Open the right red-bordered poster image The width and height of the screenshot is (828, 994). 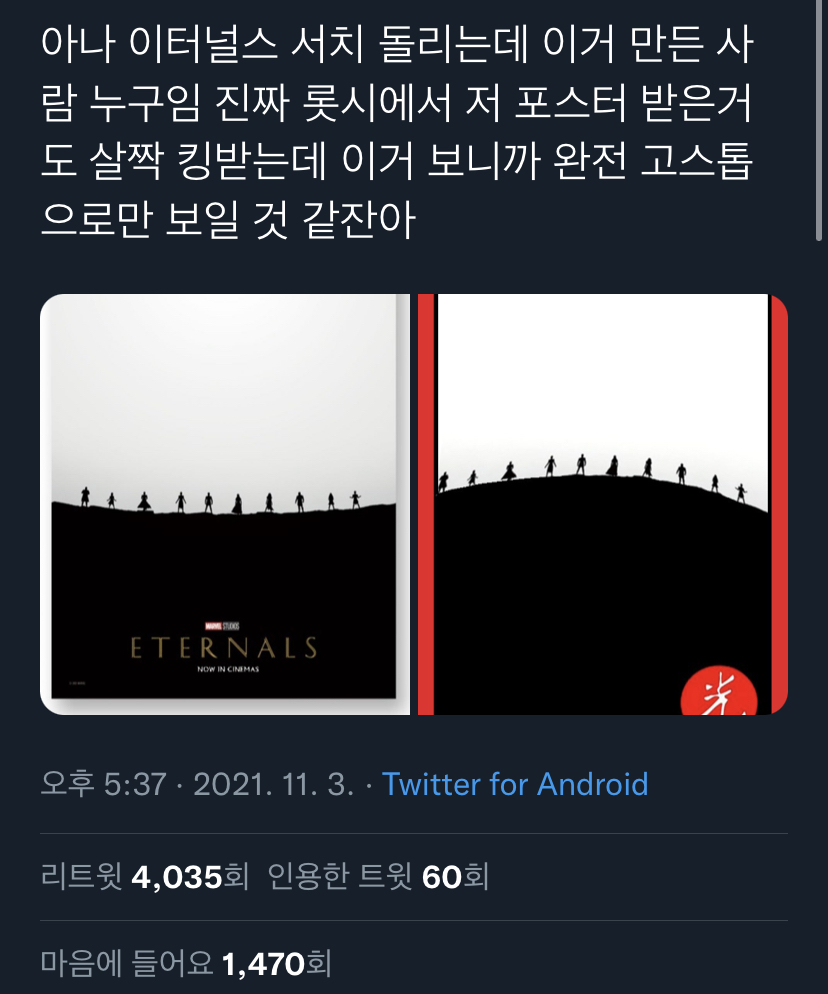pyautogui.click(x=602, y=504)
